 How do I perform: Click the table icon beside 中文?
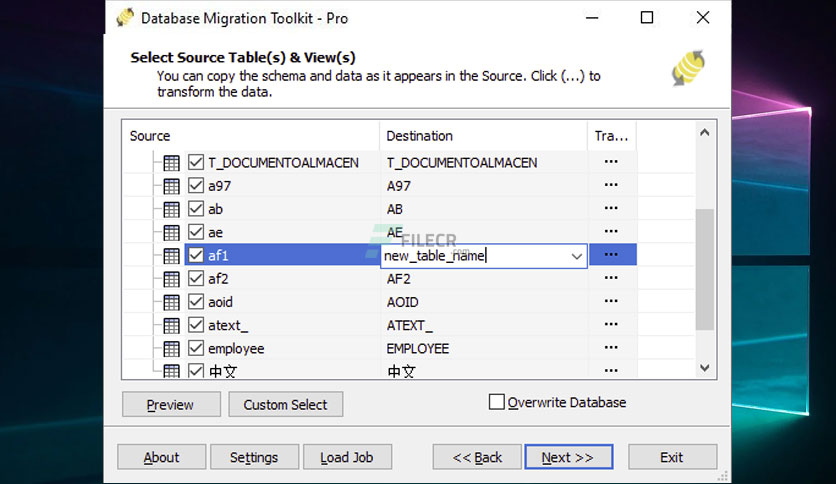[x=171, y=370]
